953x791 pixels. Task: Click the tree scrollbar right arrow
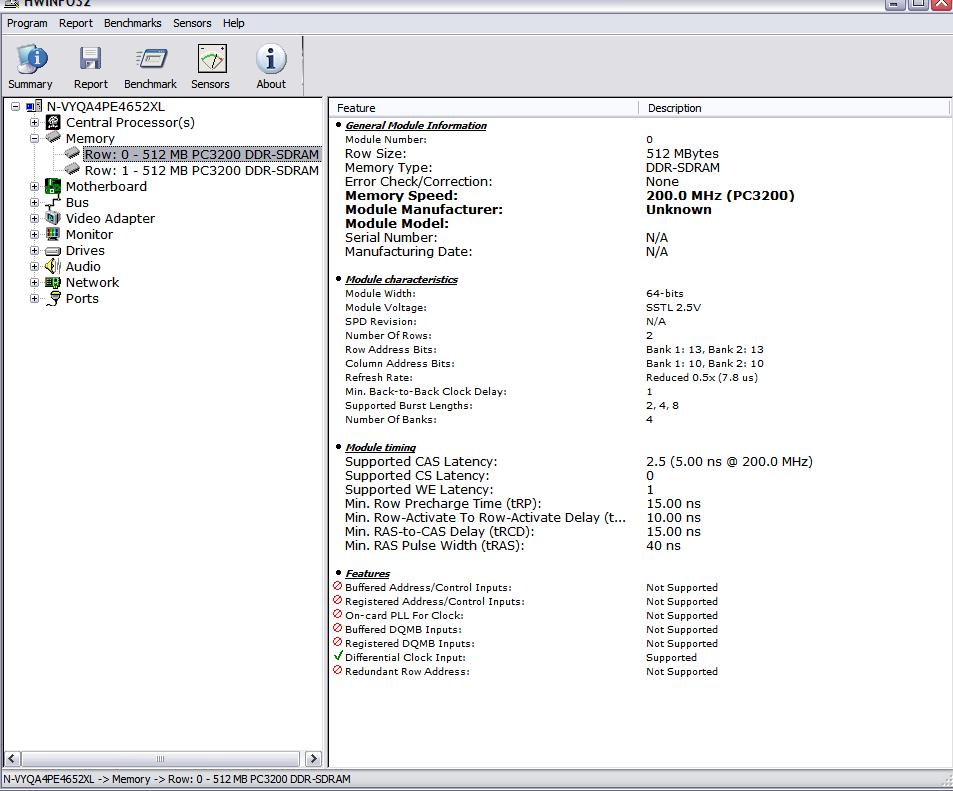pyautogui.click(x=313, y=758)
